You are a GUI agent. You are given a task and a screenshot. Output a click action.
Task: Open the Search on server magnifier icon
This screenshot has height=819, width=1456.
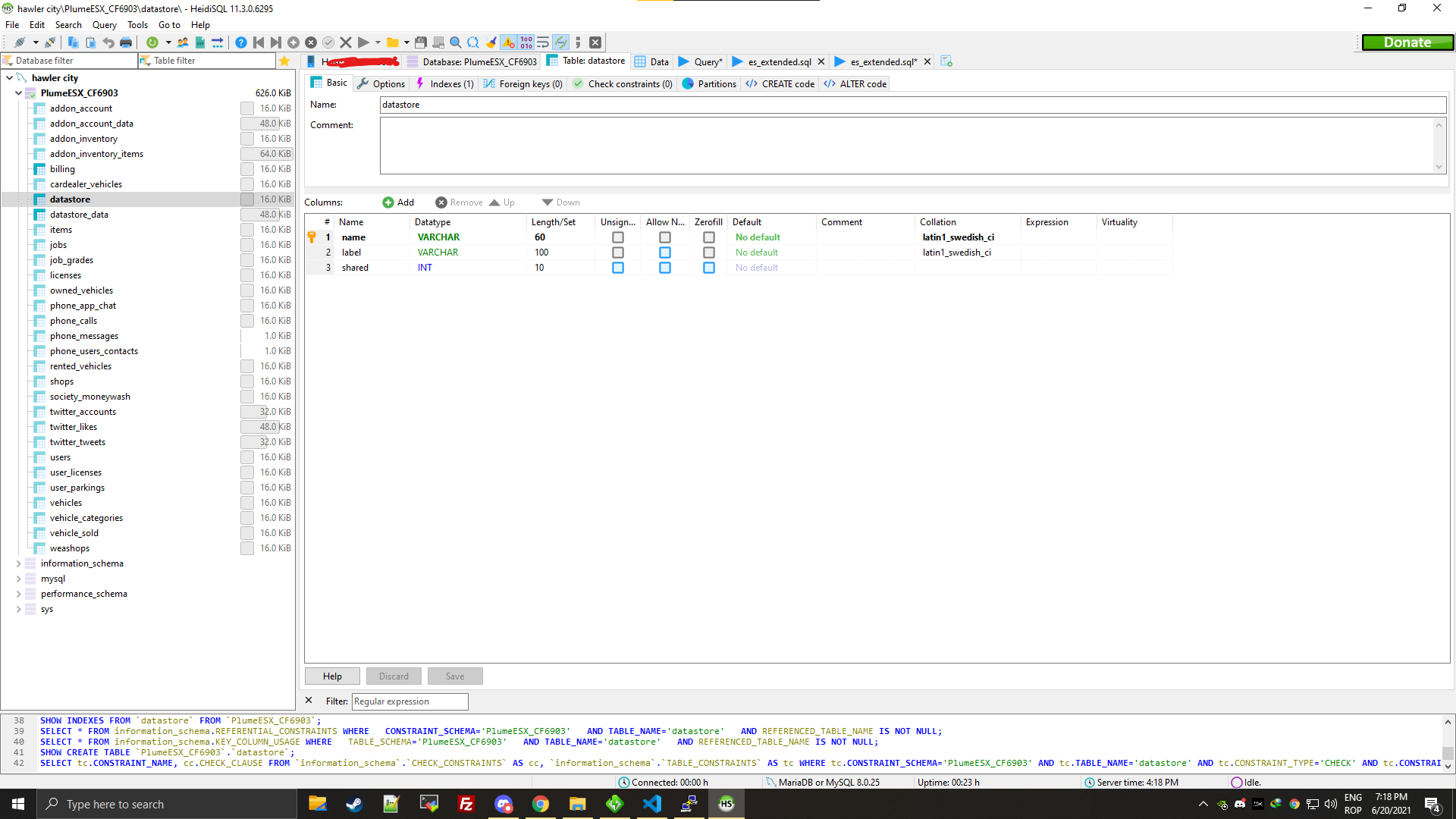[x=455, y=42]
